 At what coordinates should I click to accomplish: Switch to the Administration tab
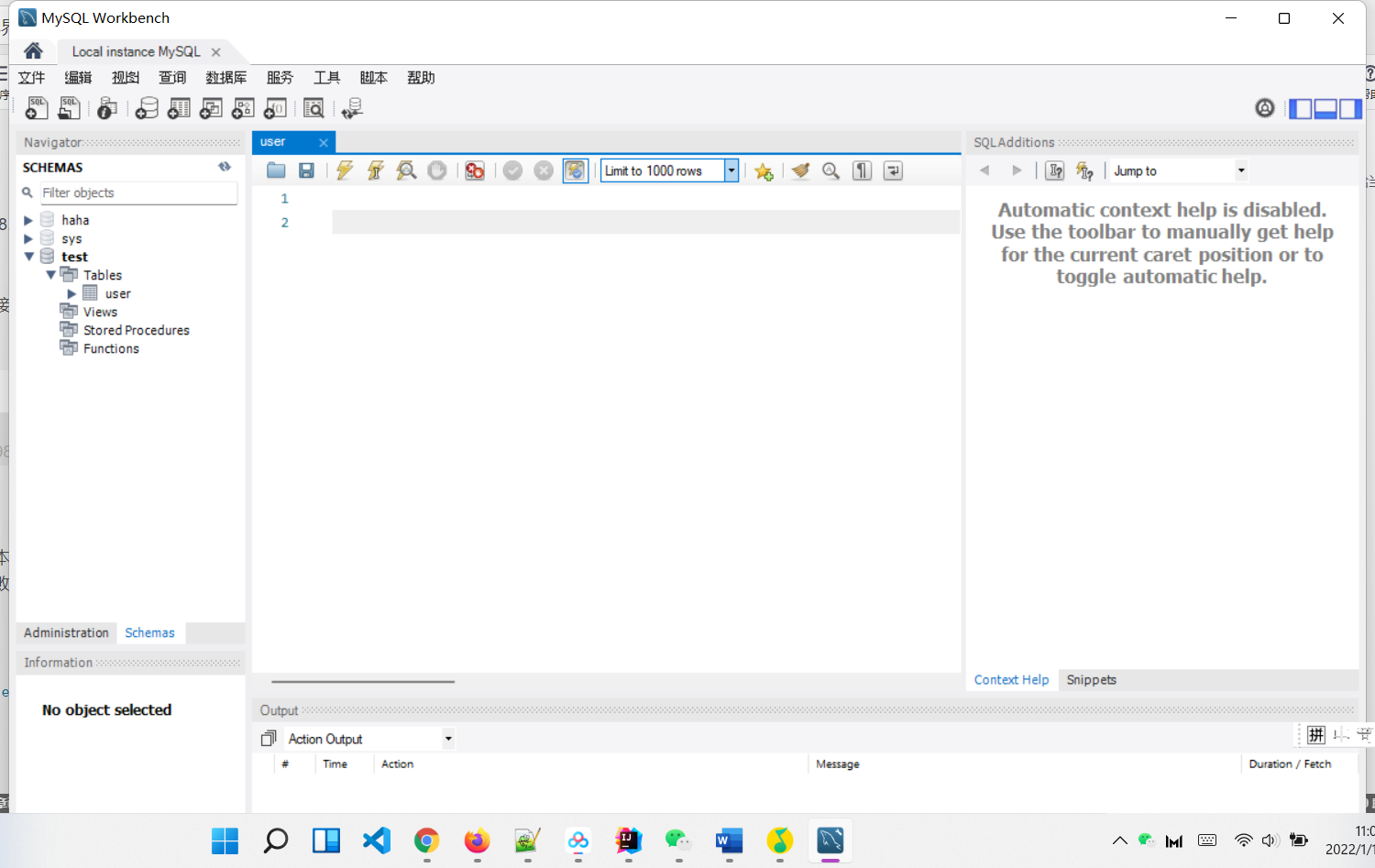tap(66, 632)
